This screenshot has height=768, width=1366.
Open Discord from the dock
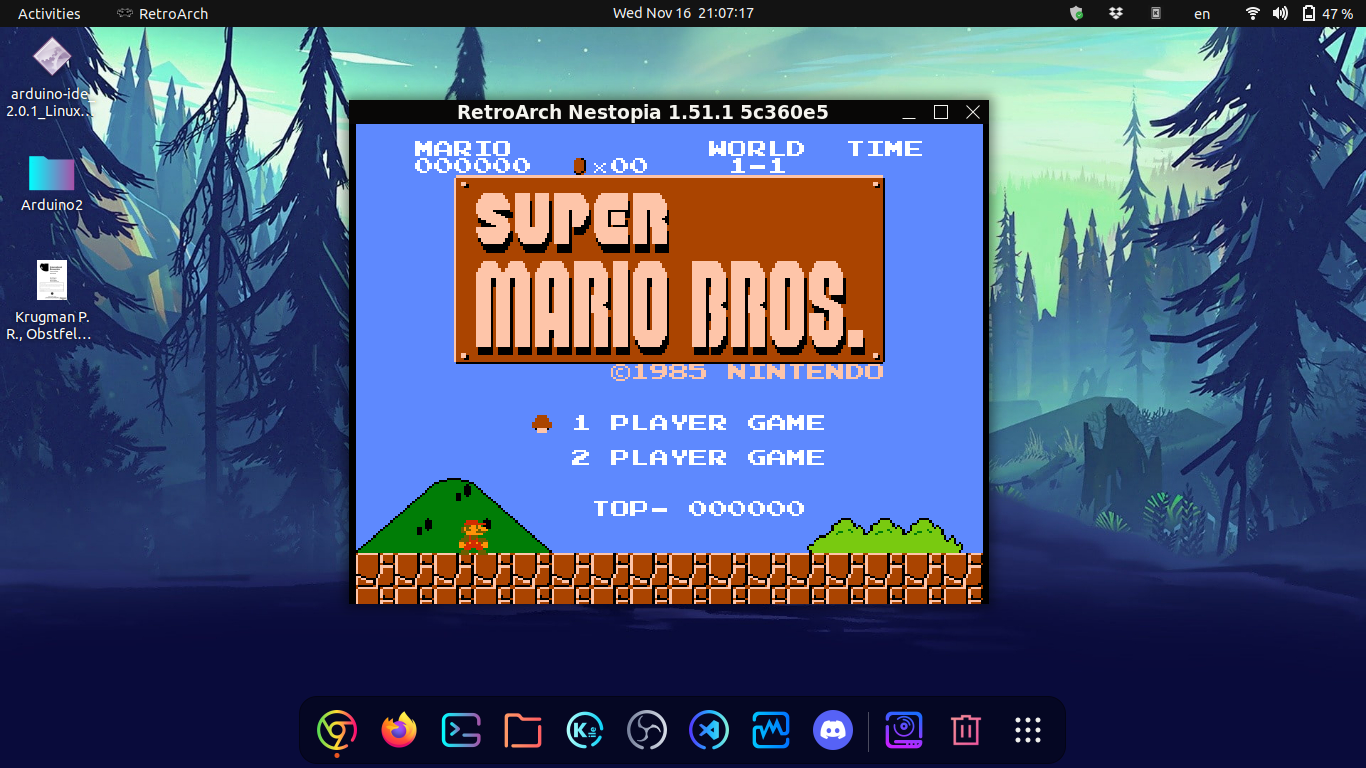click(x=832, y=730)
